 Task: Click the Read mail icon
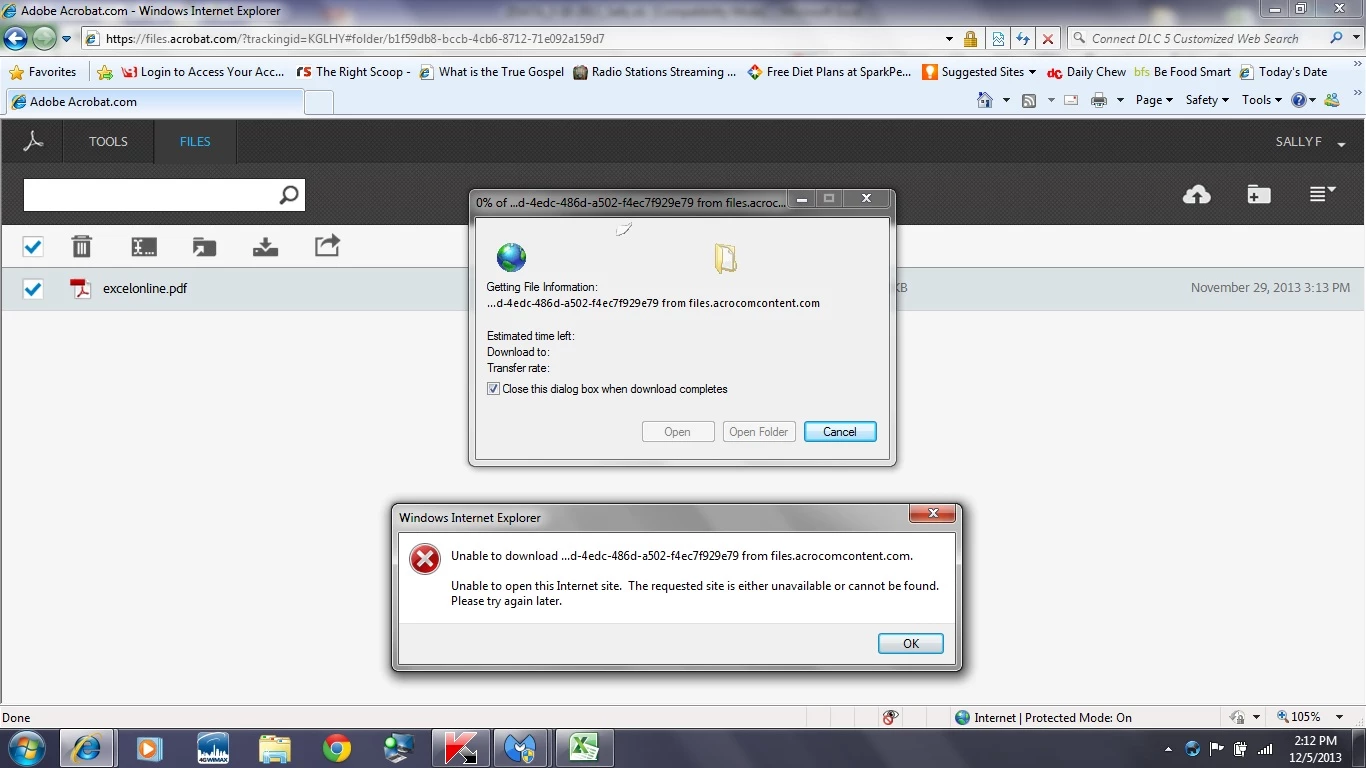pyautogui.click(x=1071, y=100)
